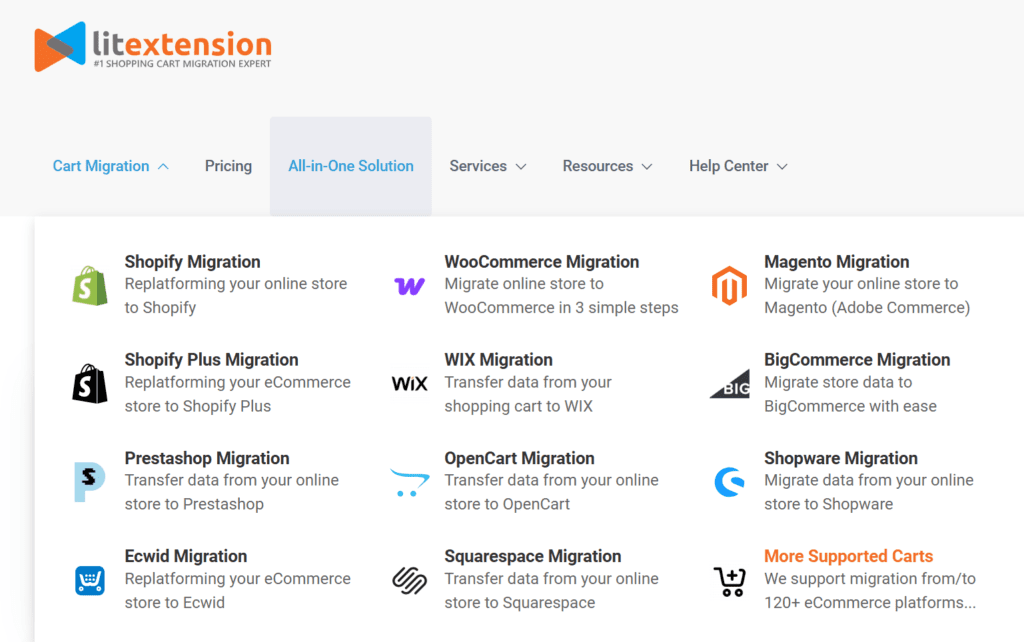Screen dimensions: 1024x642
Task: Open the Pricing menu item
Action: 228,166
